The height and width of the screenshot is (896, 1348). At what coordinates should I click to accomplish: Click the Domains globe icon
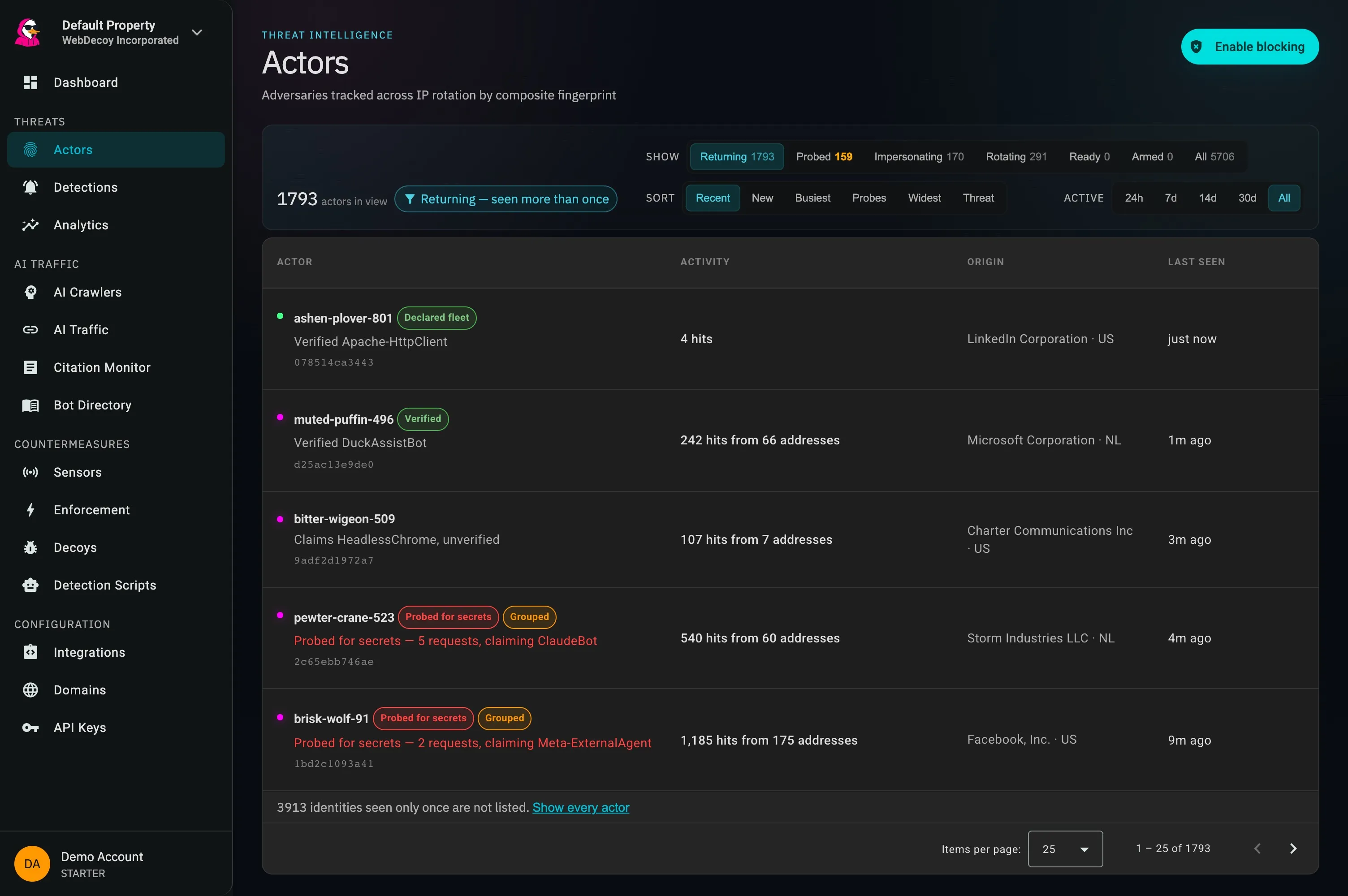tap(30, 690)
